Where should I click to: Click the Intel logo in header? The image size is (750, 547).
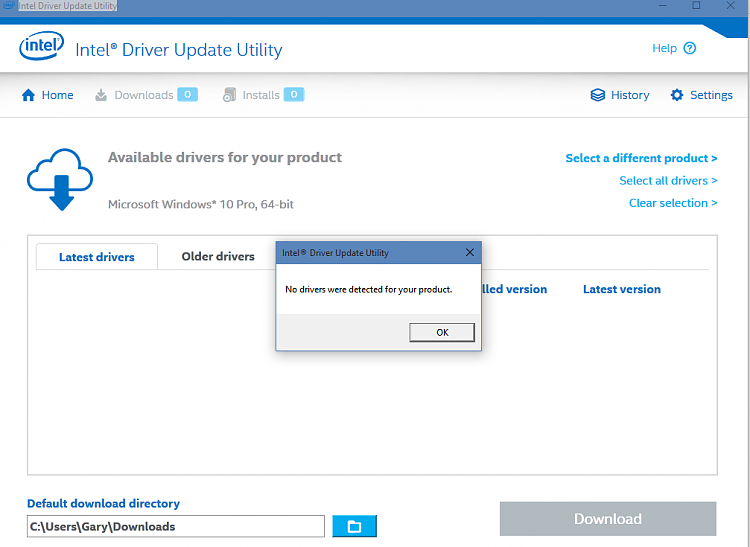pos(42,46)
